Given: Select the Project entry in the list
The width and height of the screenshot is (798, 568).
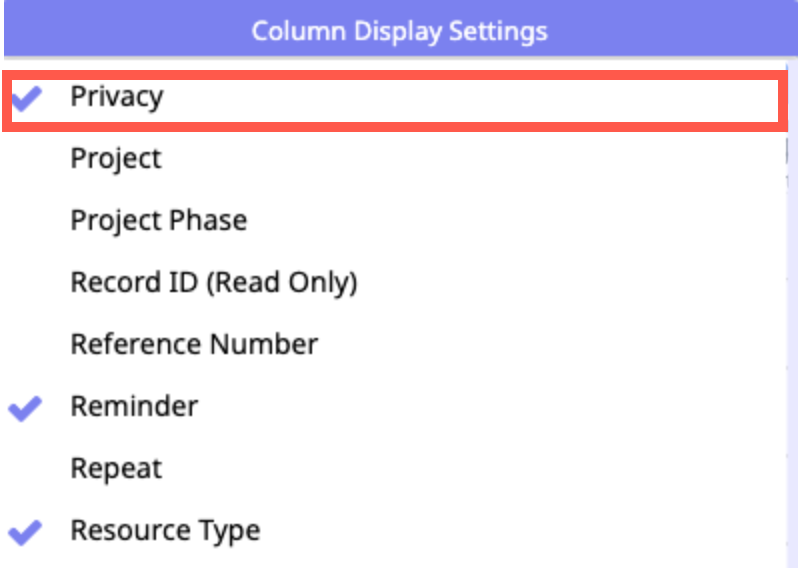Looking at the screenshot, I should [x=115, y=159].
